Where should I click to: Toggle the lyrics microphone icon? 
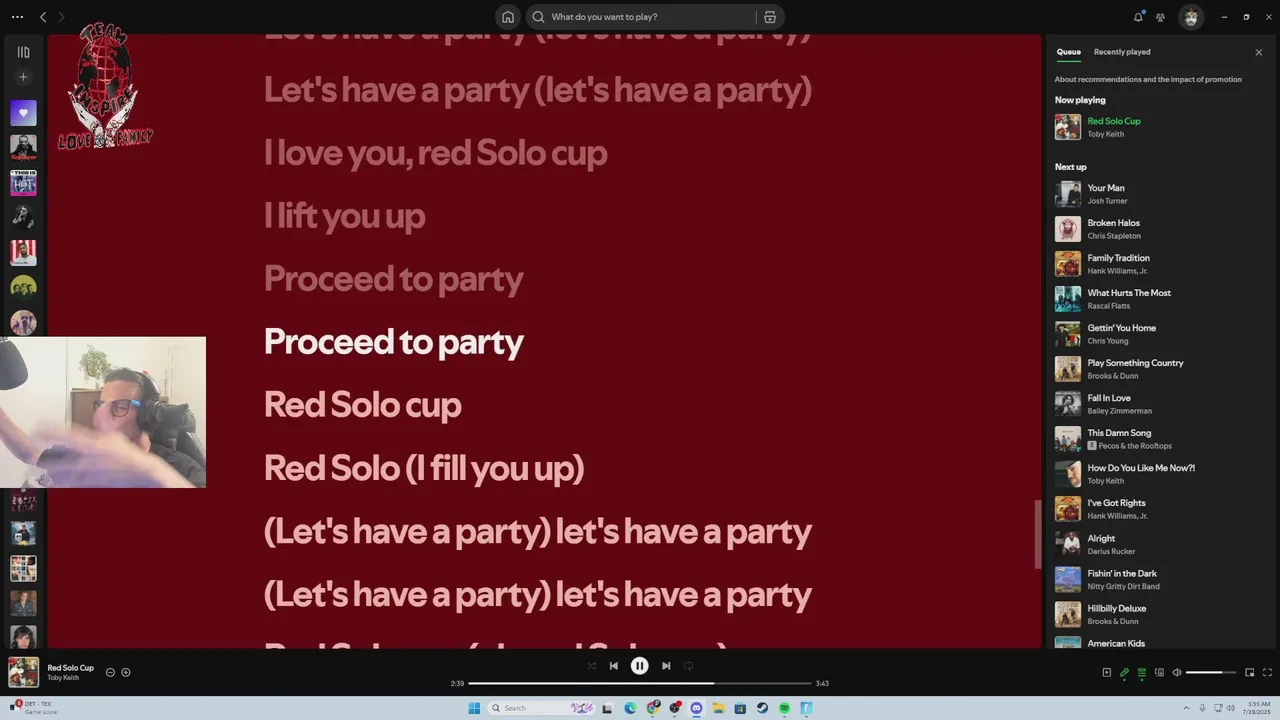coord(1124,672)
